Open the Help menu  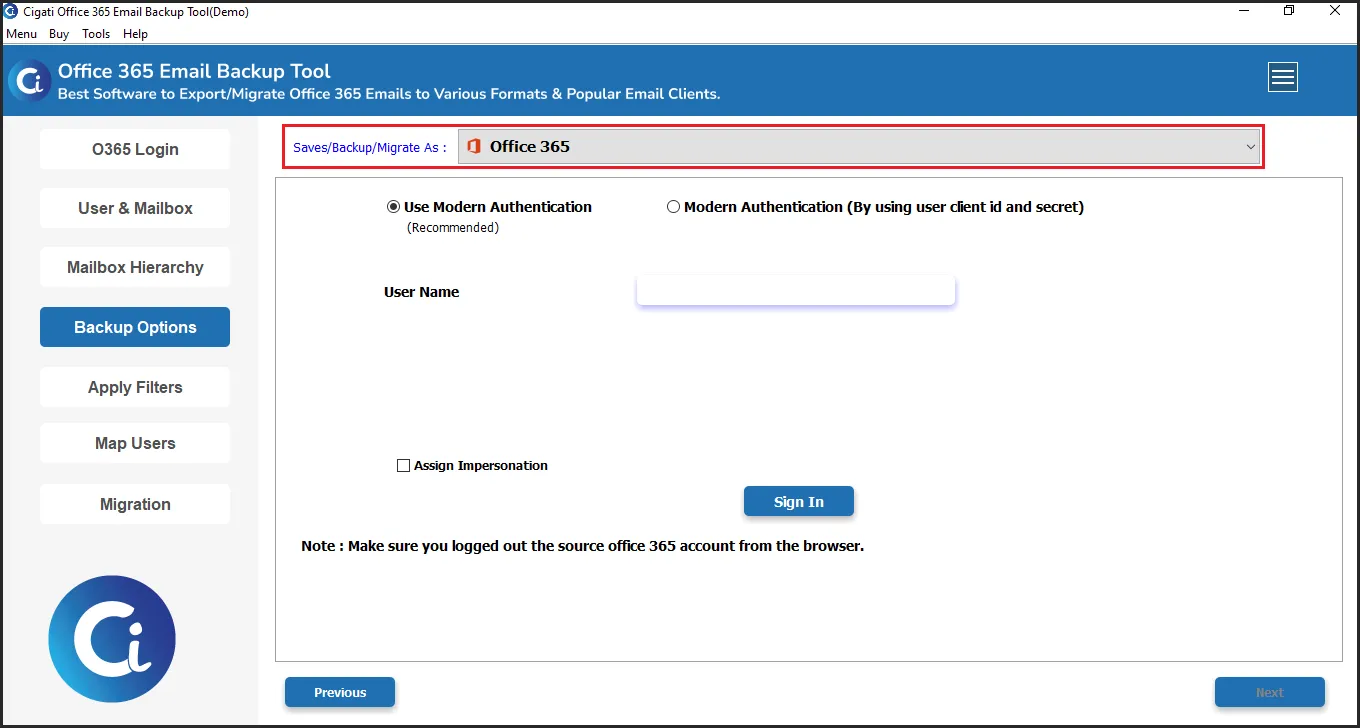[x=135, y=34]
